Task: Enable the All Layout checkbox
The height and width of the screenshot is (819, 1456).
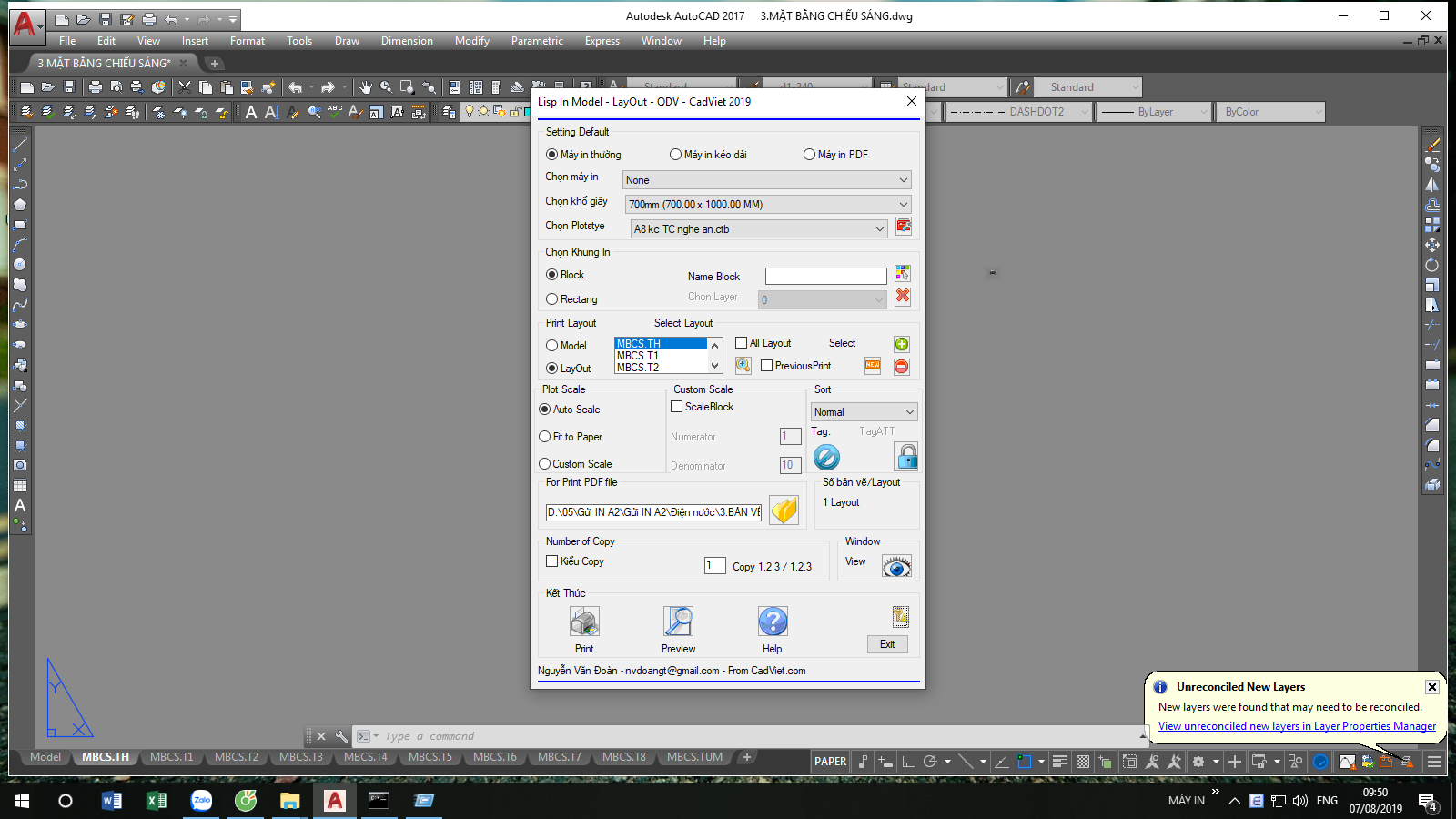Action: 742,343
